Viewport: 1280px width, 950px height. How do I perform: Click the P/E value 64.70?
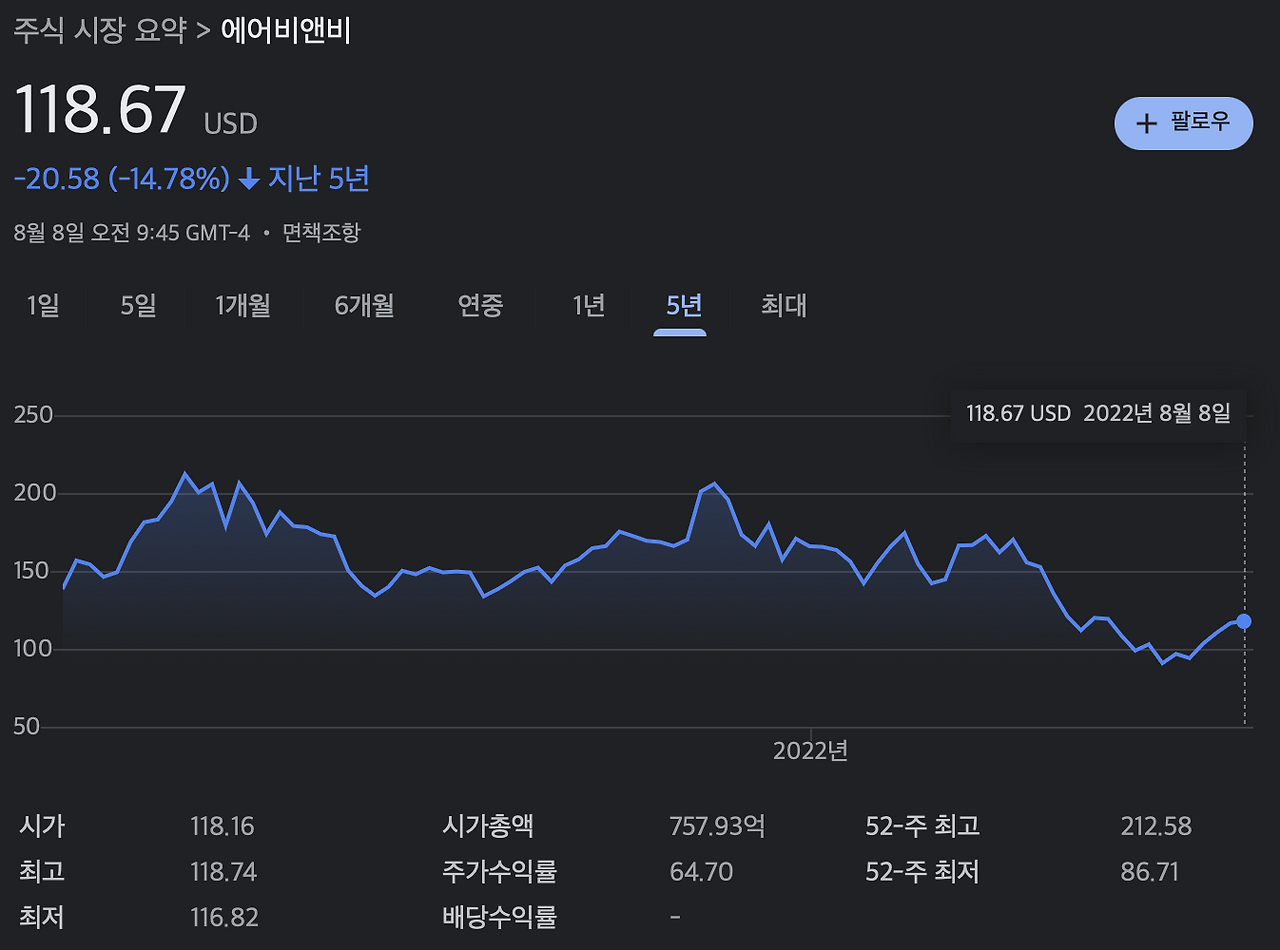[x=701, y=872]
